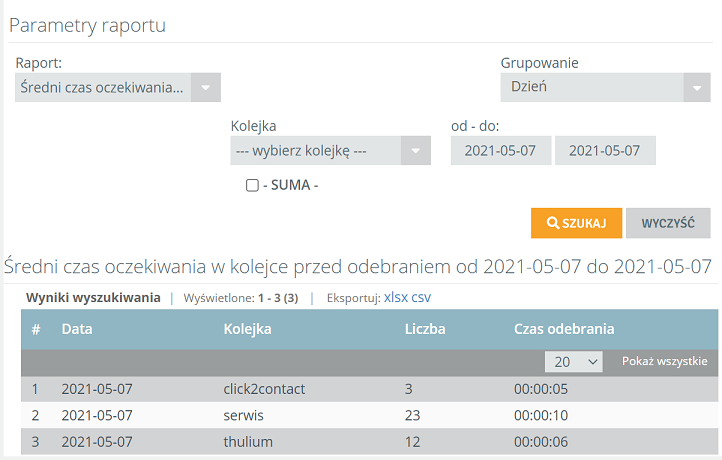Click the Parametry raportu heading
722x460 pixels.
(87, 25)
